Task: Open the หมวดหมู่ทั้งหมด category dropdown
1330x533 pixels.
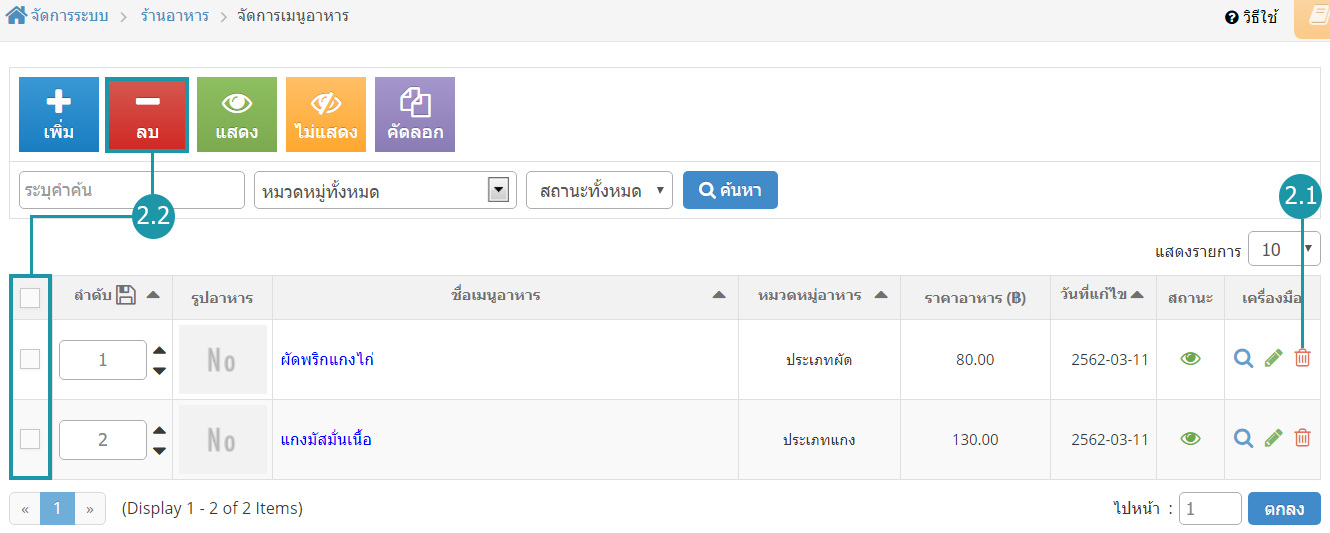Action: [x=385, y=190]
